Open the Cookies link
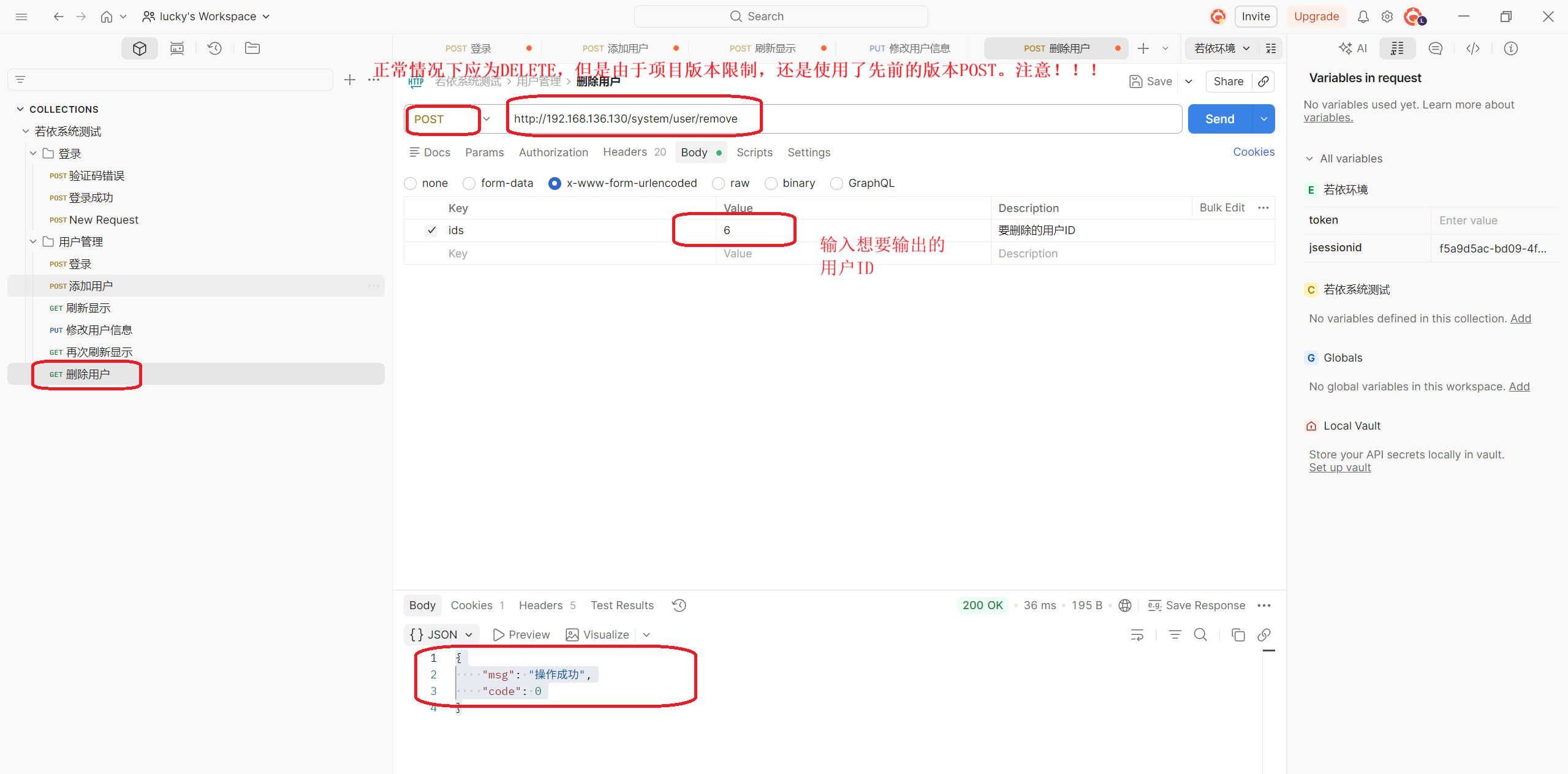Screen dimensions: 1568x774 (1254, 152)
